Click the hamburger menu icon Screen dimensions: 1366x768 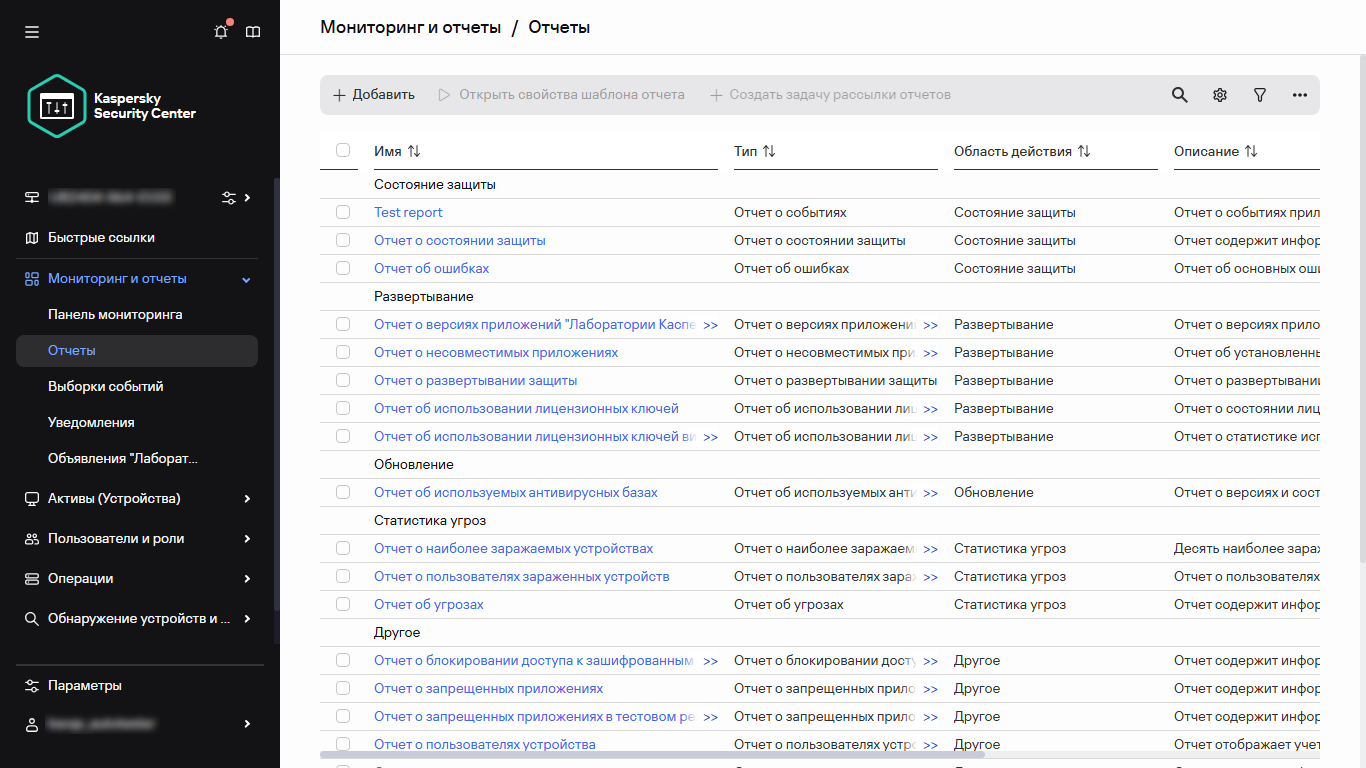click(32, 32)
